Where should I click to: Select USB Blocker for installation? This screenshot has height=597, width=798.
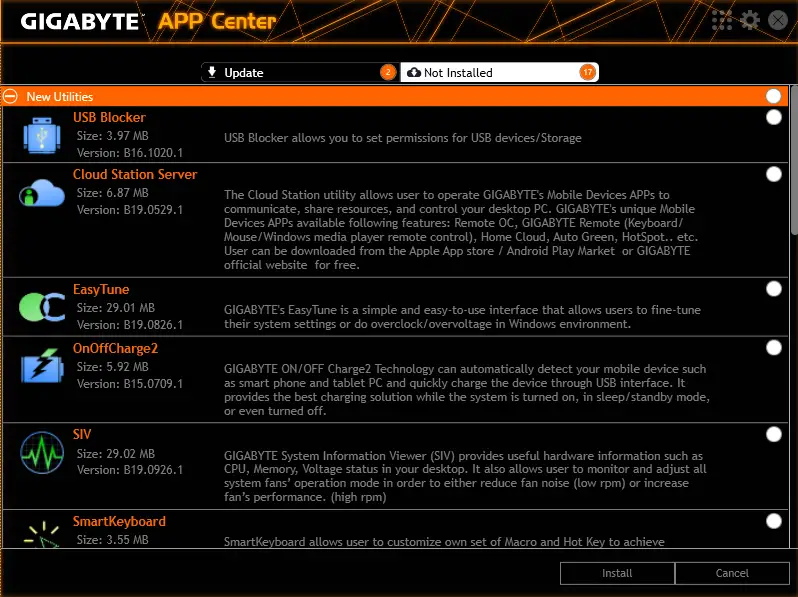[x=774, y=117]
